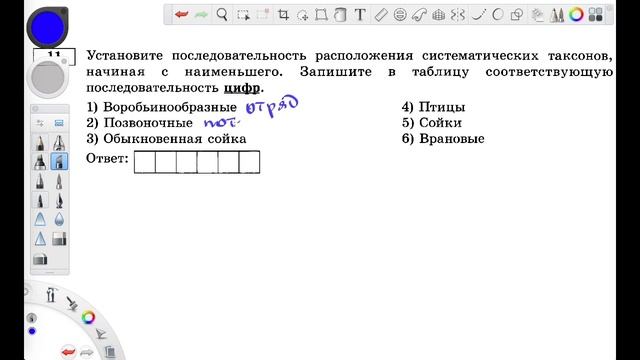Select the Pencil brush
Image resolution: width=640 pixels, height=360 pixels.
coord(40,143)
